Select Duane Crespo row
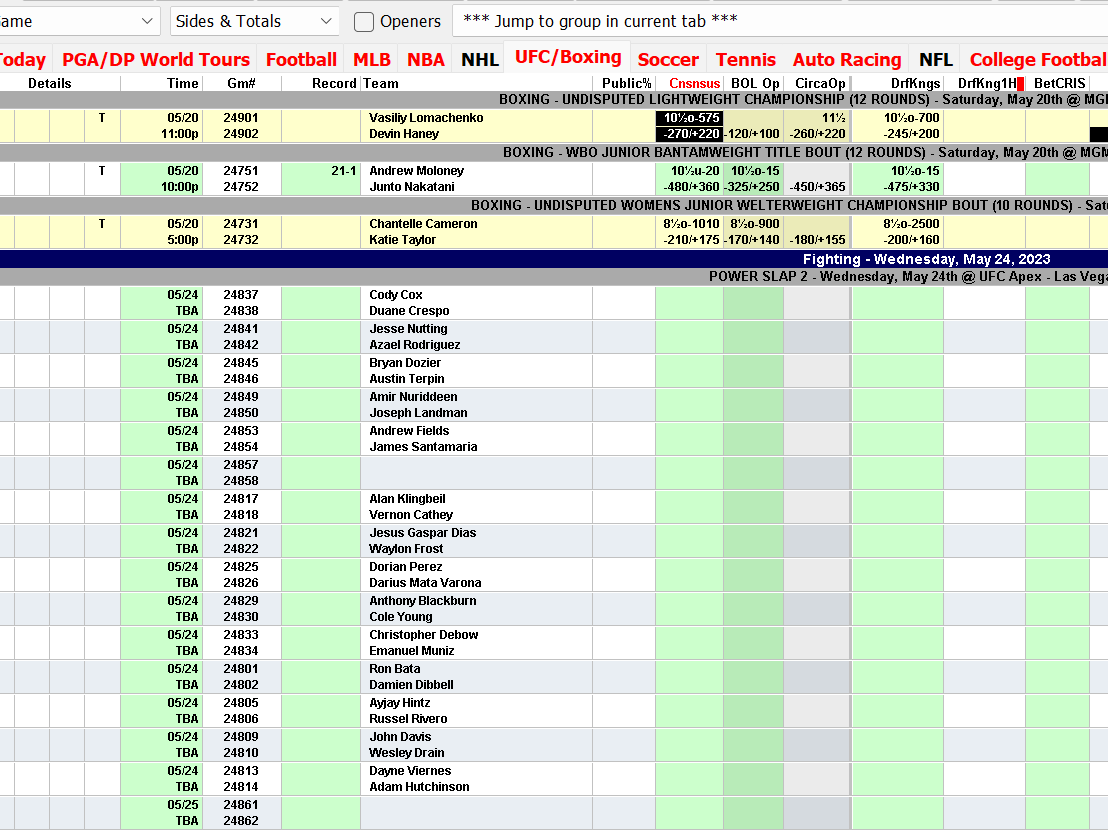Image resolution: width=1108 pixels, height=840 pixels. 408,311
